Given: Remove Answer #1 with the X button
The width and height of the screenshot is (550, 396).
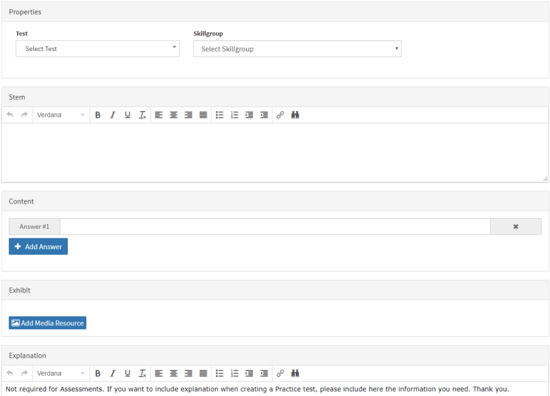Looking at the screenshot, I should click(x=516, y=227).
